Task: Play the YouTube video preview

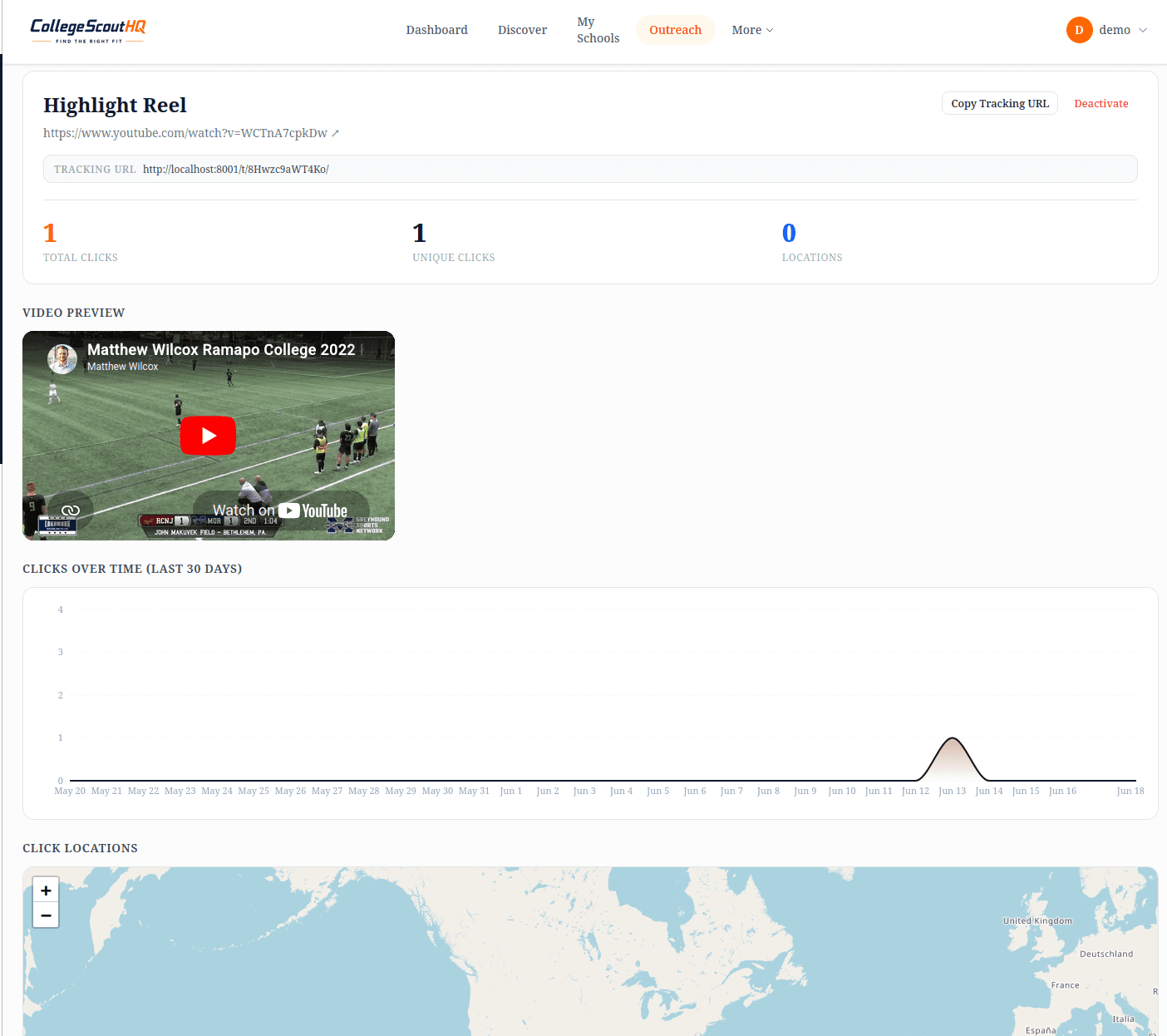Action: pos(208,435)
